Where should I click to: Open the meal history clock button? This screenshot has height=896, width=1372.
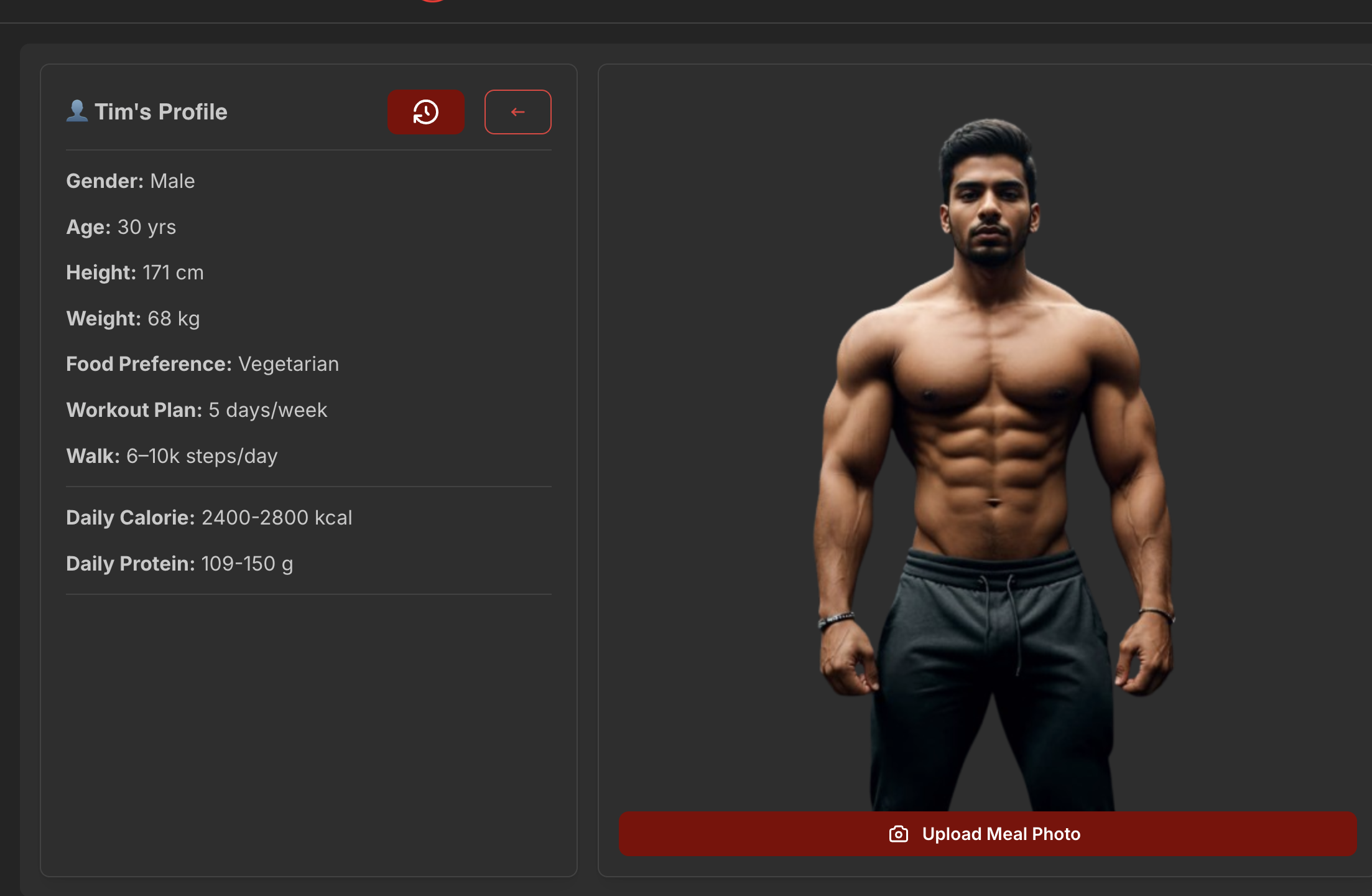point(426,112)
